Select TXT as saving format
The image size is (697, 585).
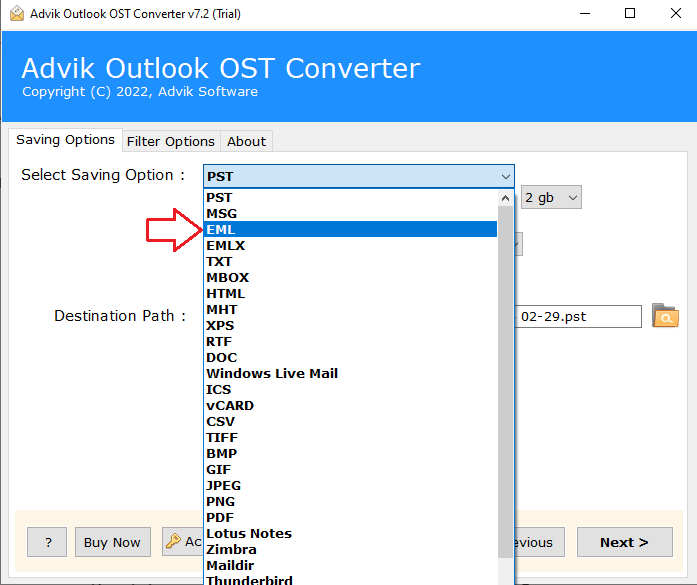(350, 261)
